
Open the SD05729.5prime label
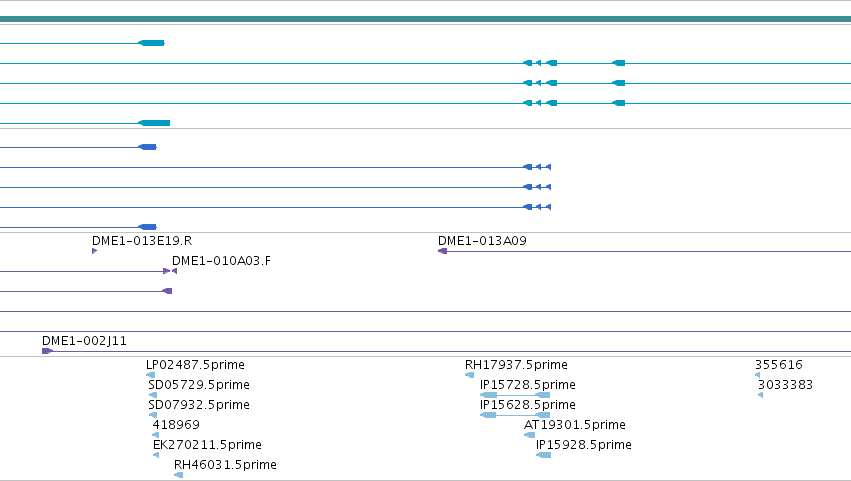click(199, 385)
